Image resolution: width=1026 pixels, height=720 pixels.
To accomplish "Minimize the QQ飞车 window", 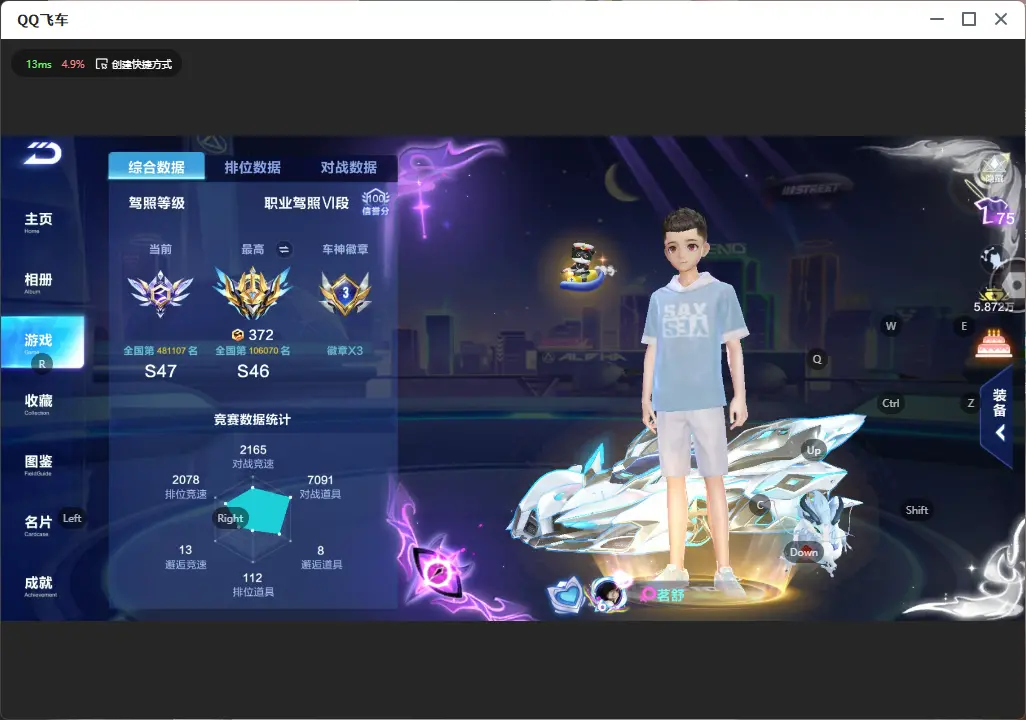I will (x=937, y=20).
